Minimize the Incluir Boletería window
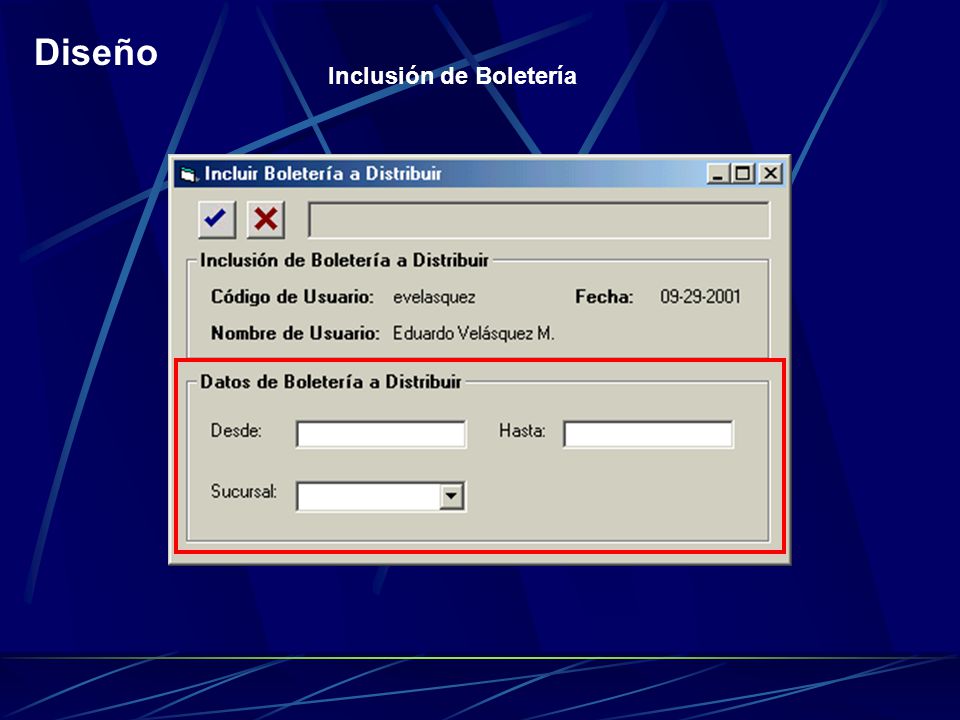This screenshot has height=720, width=960. click(719, 174)
